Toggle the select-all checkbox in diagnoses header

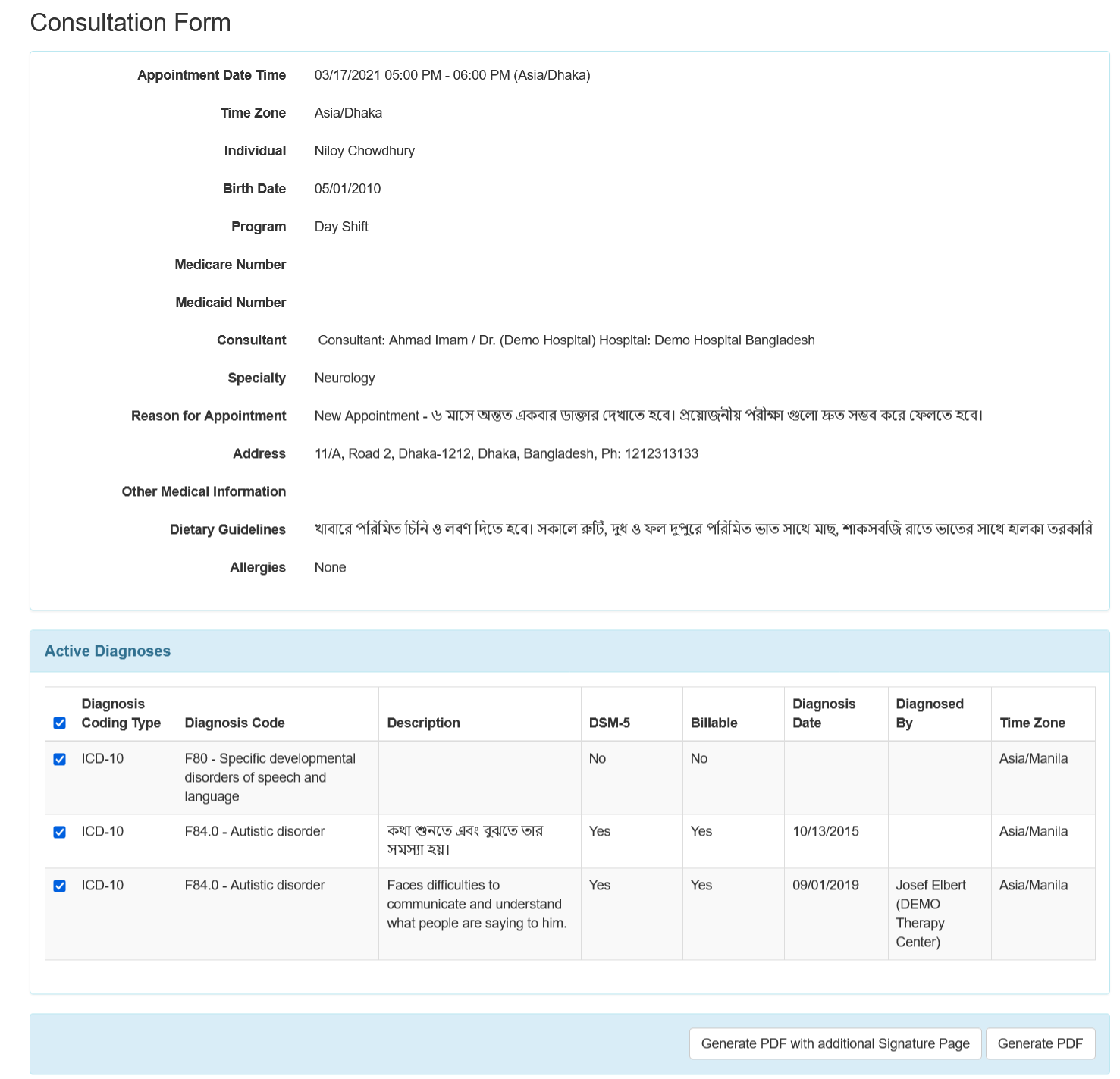(60, 723)
